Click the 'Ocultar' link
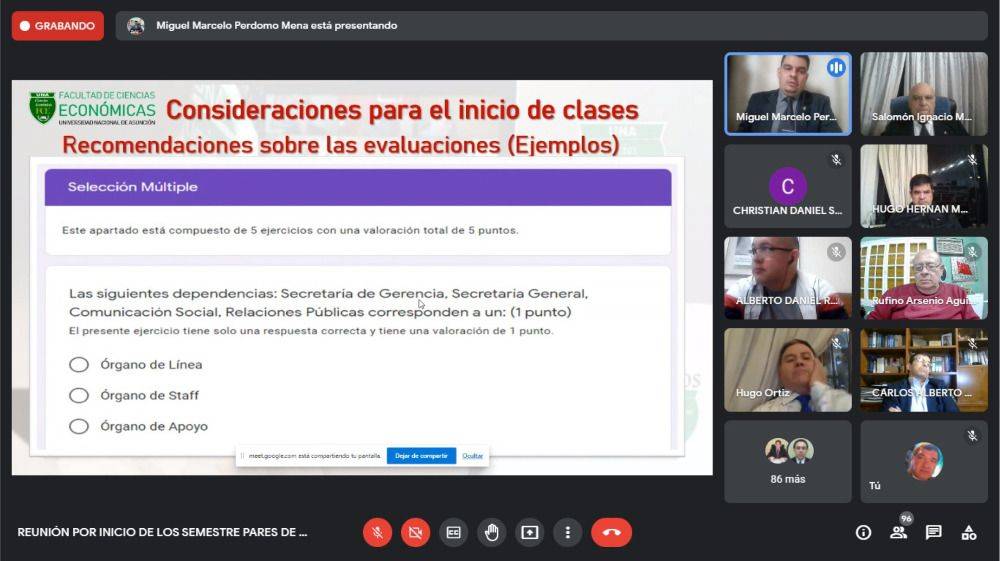 pyautogui.click(x=472, y=456)
